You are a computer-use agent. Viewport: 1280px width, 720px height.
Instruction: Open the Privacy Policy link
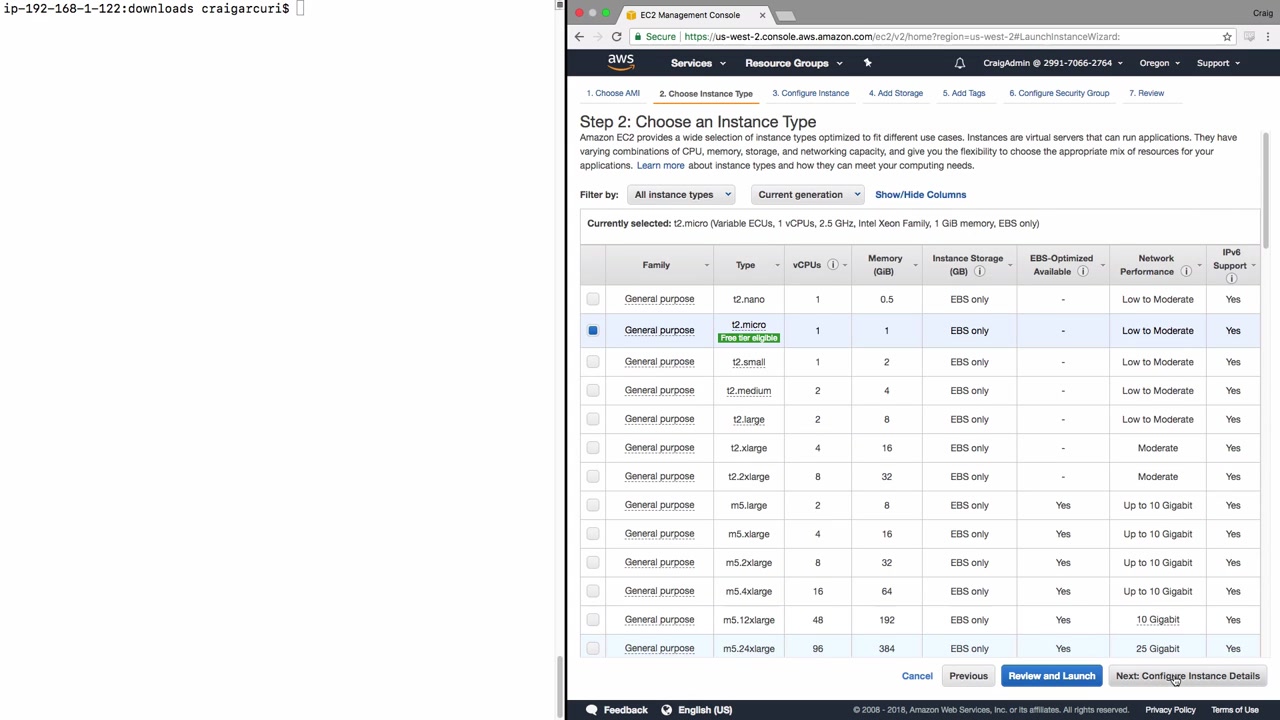[1170, 710]
